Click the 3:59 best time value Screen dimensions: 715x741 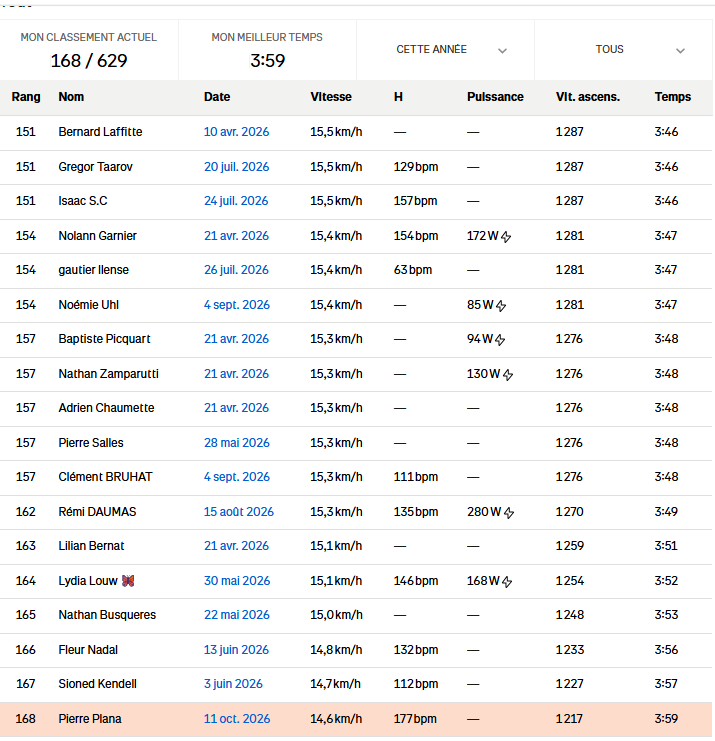coord(267,61)
